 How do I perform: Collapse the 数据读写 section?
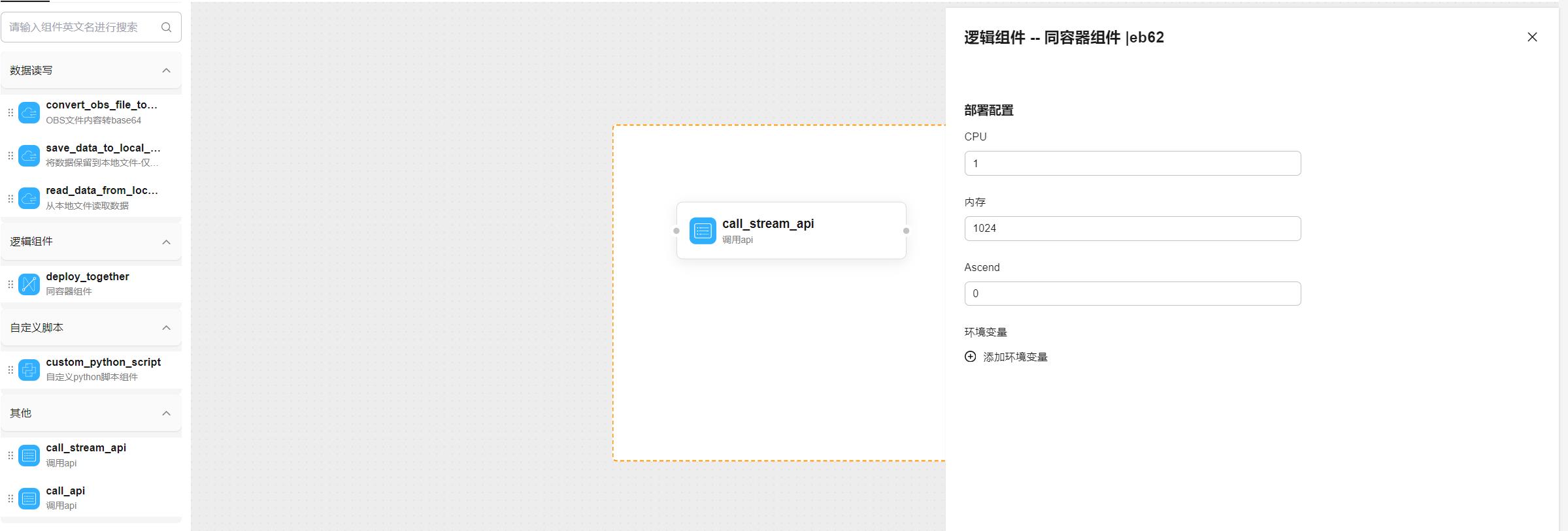tap(166, 71)
